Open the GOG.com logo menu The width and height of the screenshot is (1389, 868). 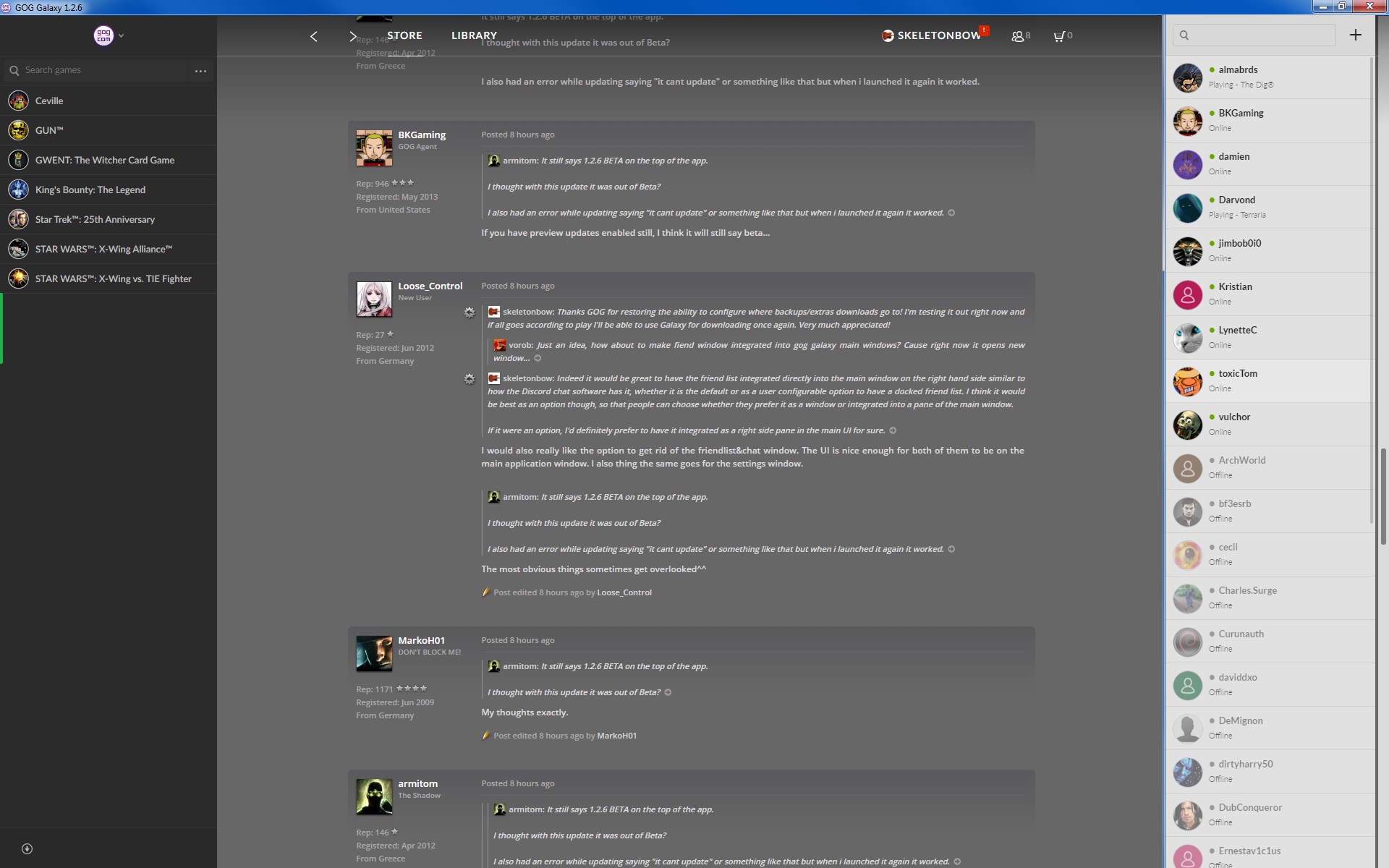103,35
